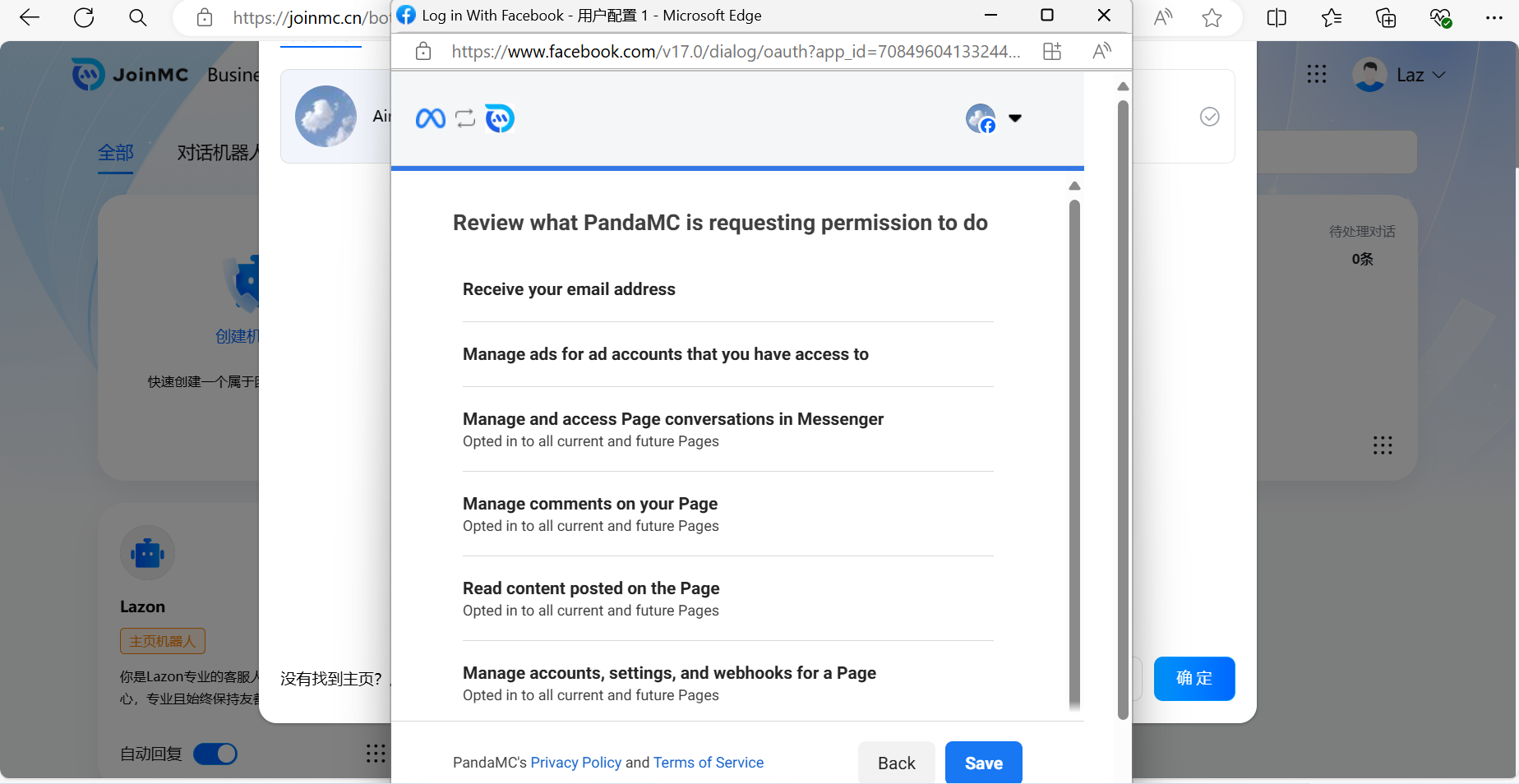Click the Back button

pyautogui.click(x=896, y=763)
